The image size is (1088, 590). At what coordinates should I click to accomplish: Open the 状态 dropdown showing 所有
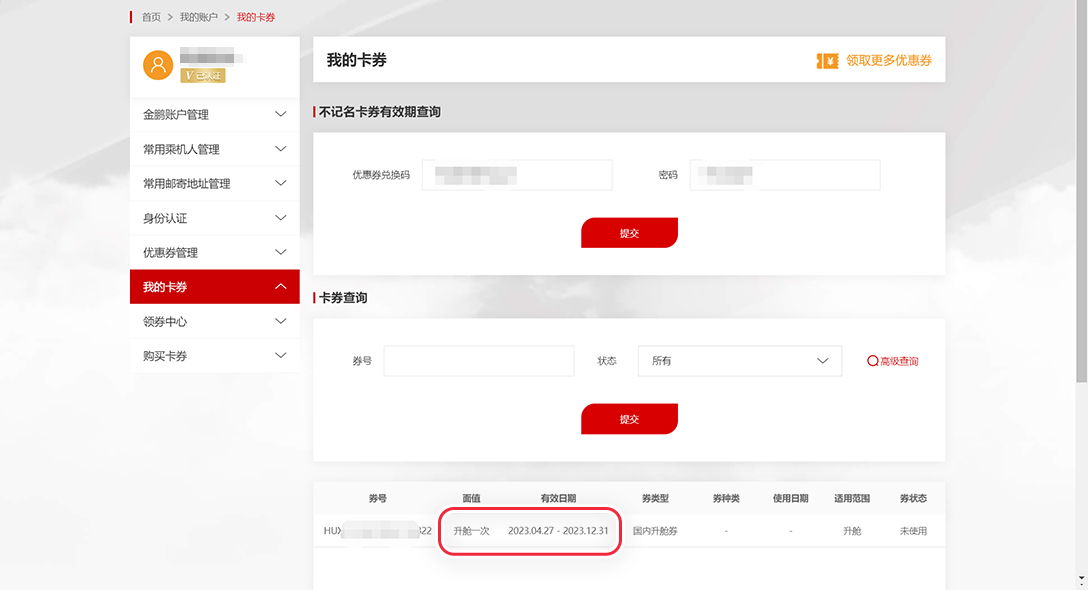click(739, 361)
